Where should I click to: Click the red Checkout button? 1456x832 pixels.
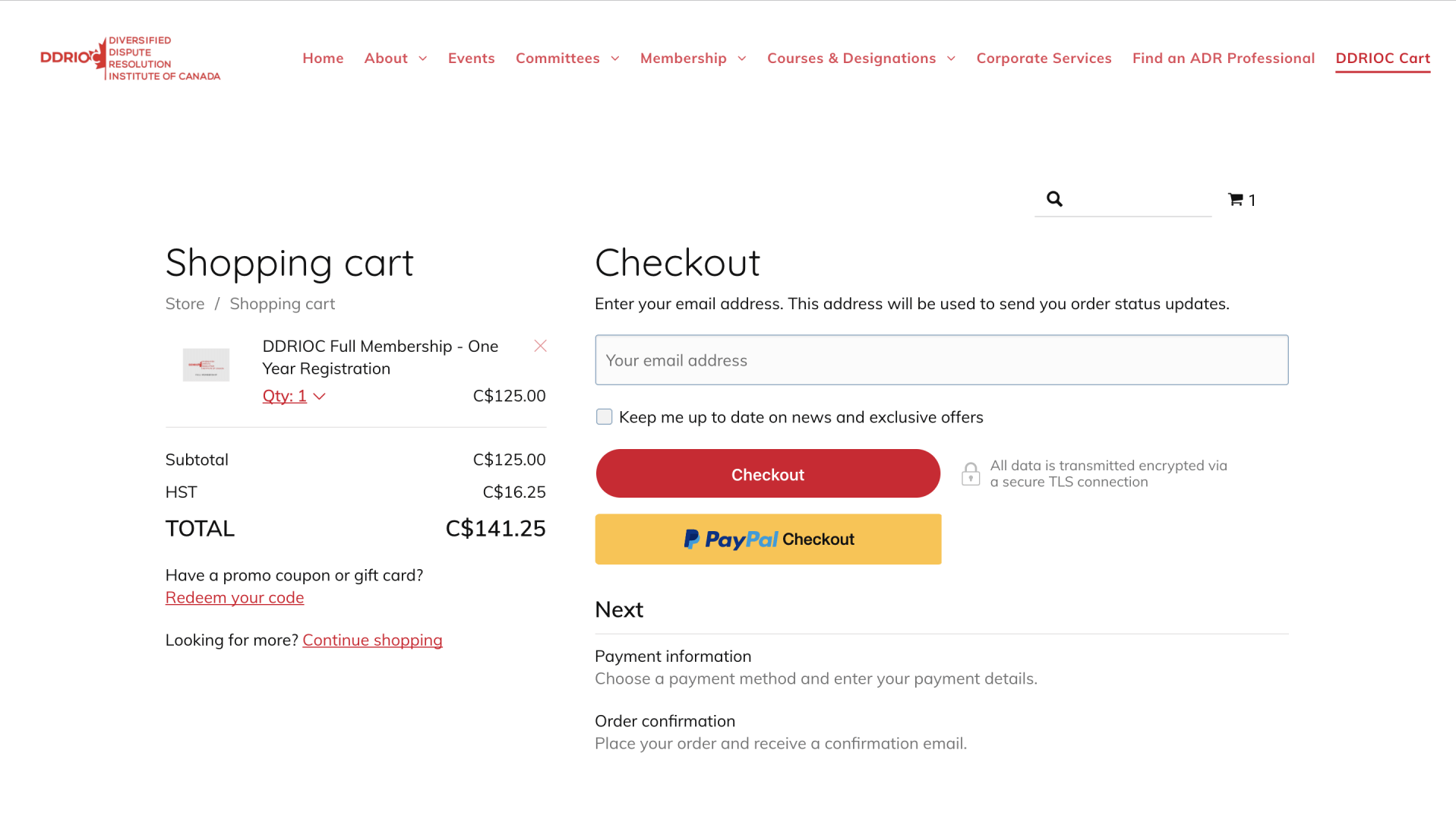(768, 473)
